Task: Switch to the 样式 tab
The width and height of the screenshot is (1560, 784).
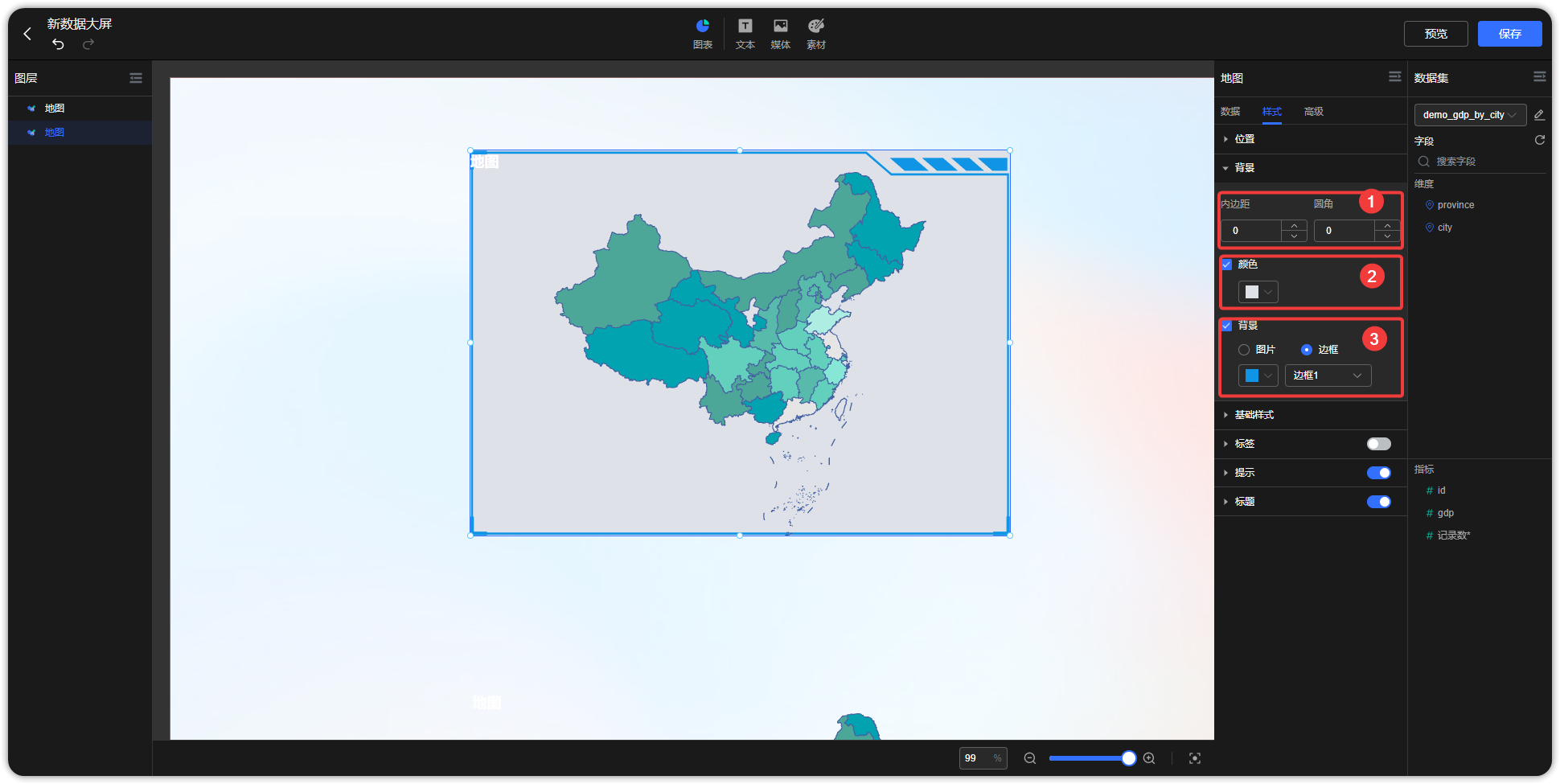Action: pos(1272,112)
